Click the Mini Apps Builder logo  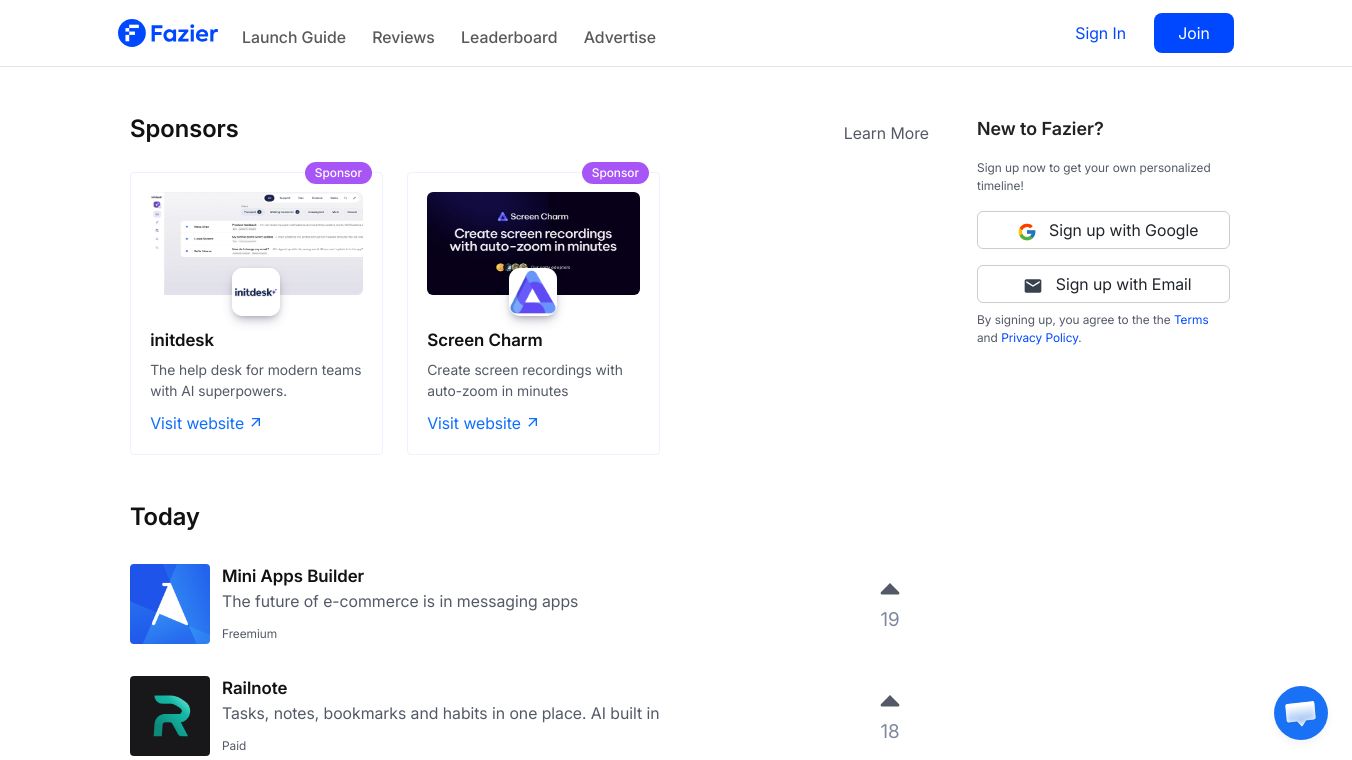[x=170, y=604]
